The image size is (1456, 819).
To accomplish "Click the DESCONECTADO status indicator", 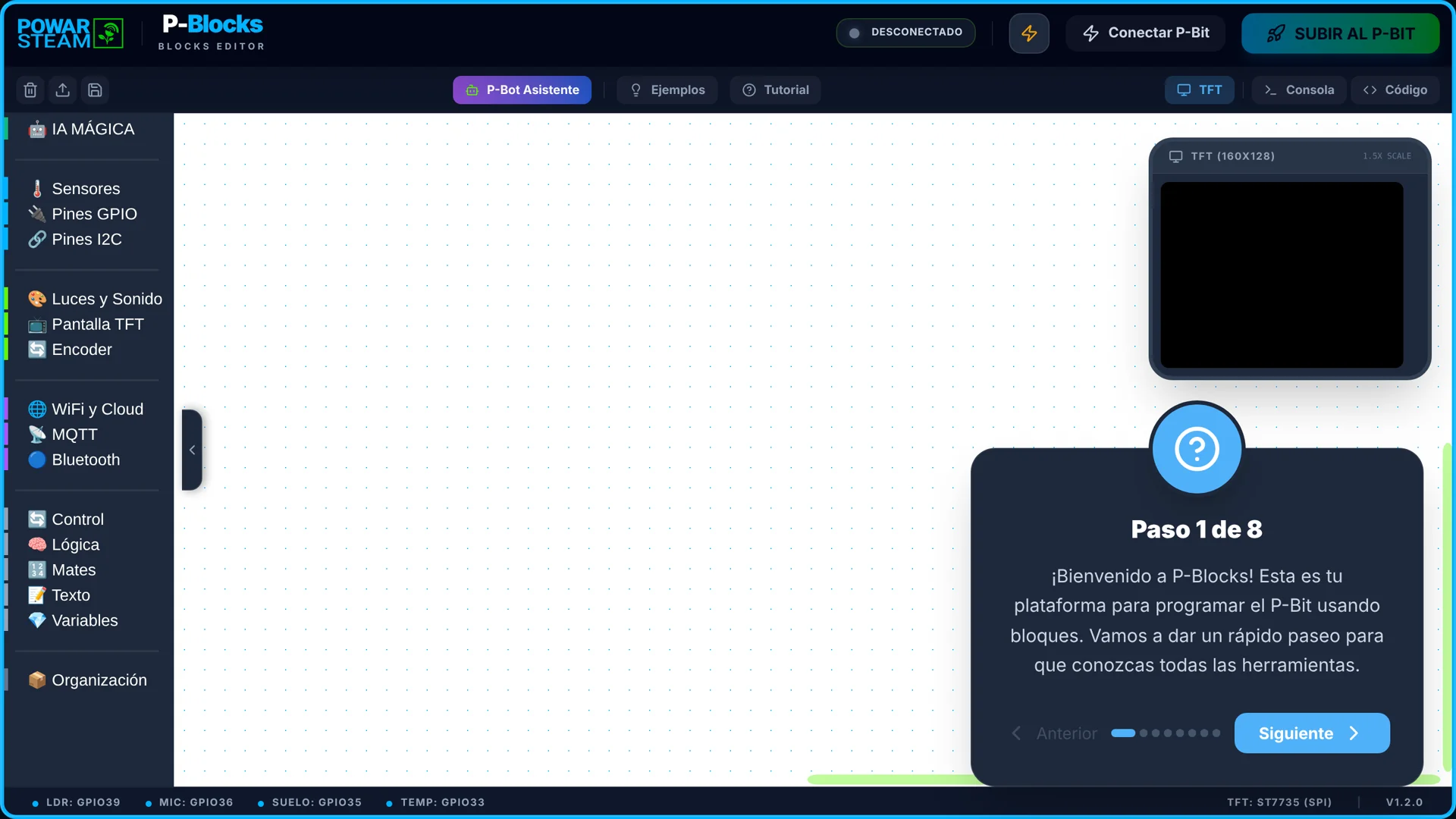I will (x=905, y=33).
